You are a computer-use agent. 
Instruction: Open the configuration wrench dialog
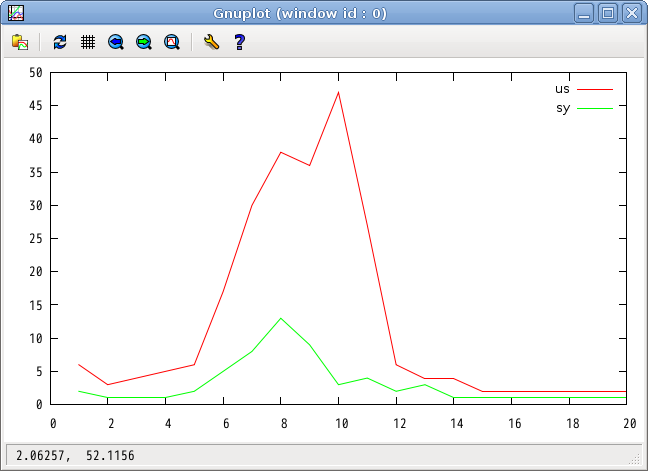[210, 42]
